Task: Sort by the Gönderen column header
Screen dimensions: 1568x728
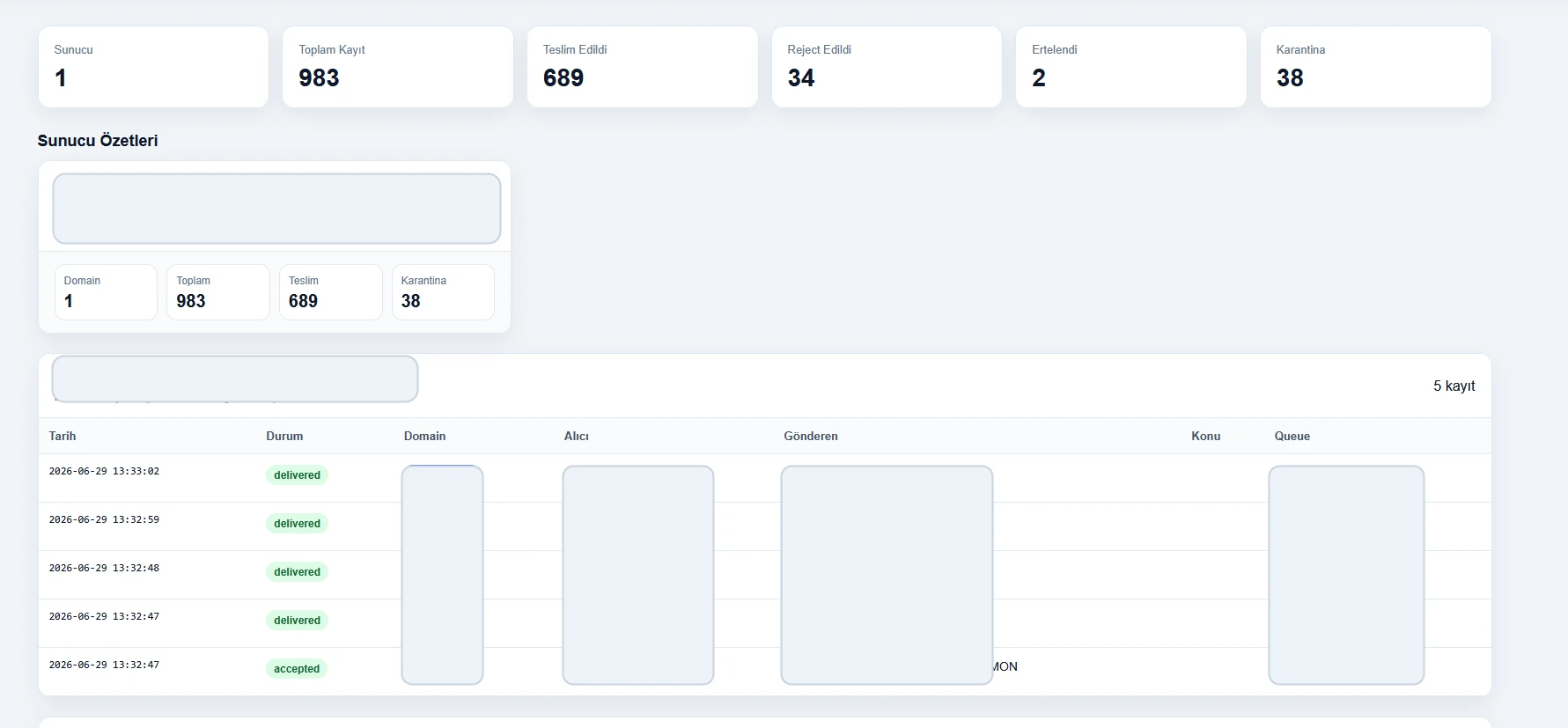Action: click(x=811, y=436)
